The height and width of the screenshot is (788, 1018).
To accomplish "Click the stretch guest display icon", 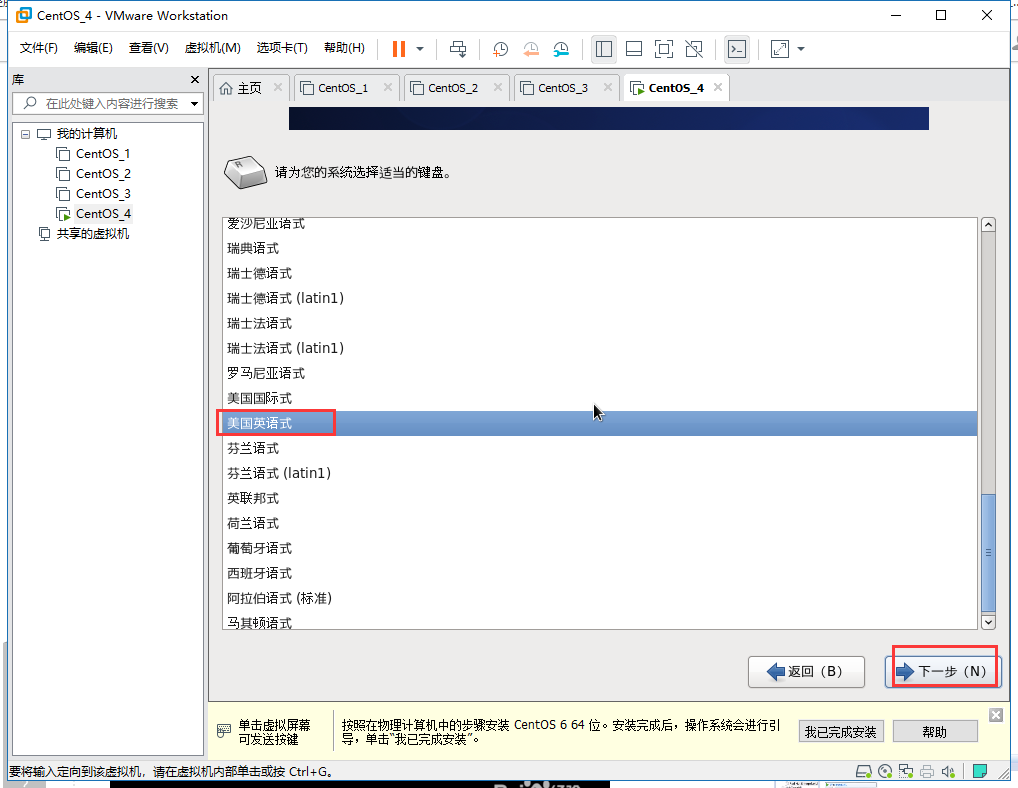I will pyautogui.click(x=780, y=49).
